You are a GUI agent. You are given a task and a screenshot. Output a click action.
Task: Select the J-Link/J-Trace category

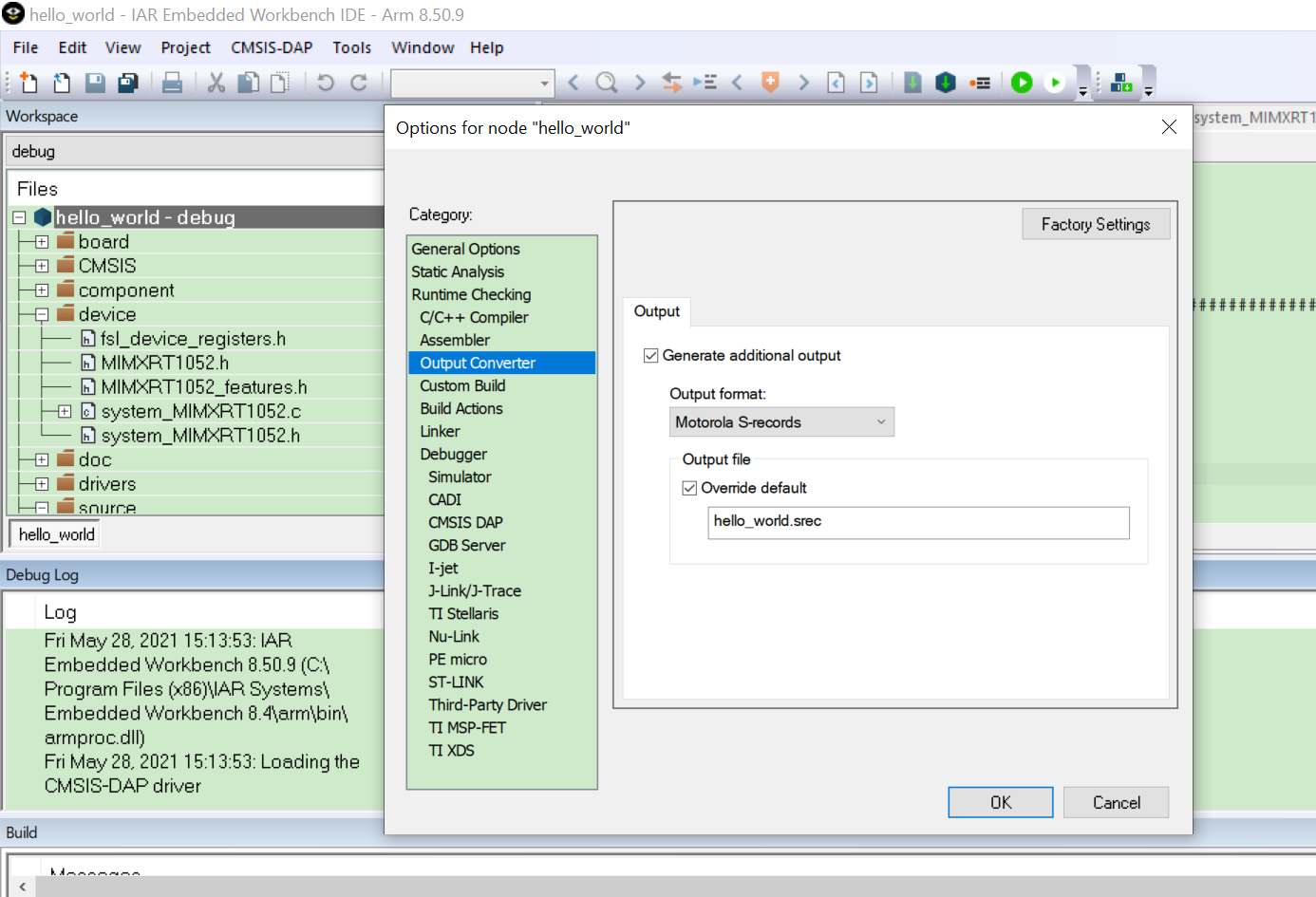(475, 591)
